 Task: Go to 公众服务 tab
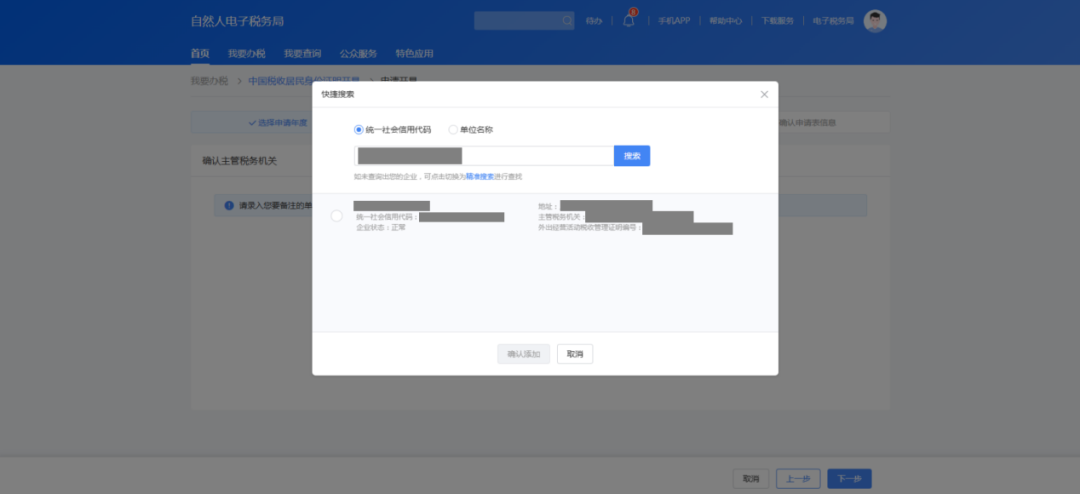click(358, 54)
